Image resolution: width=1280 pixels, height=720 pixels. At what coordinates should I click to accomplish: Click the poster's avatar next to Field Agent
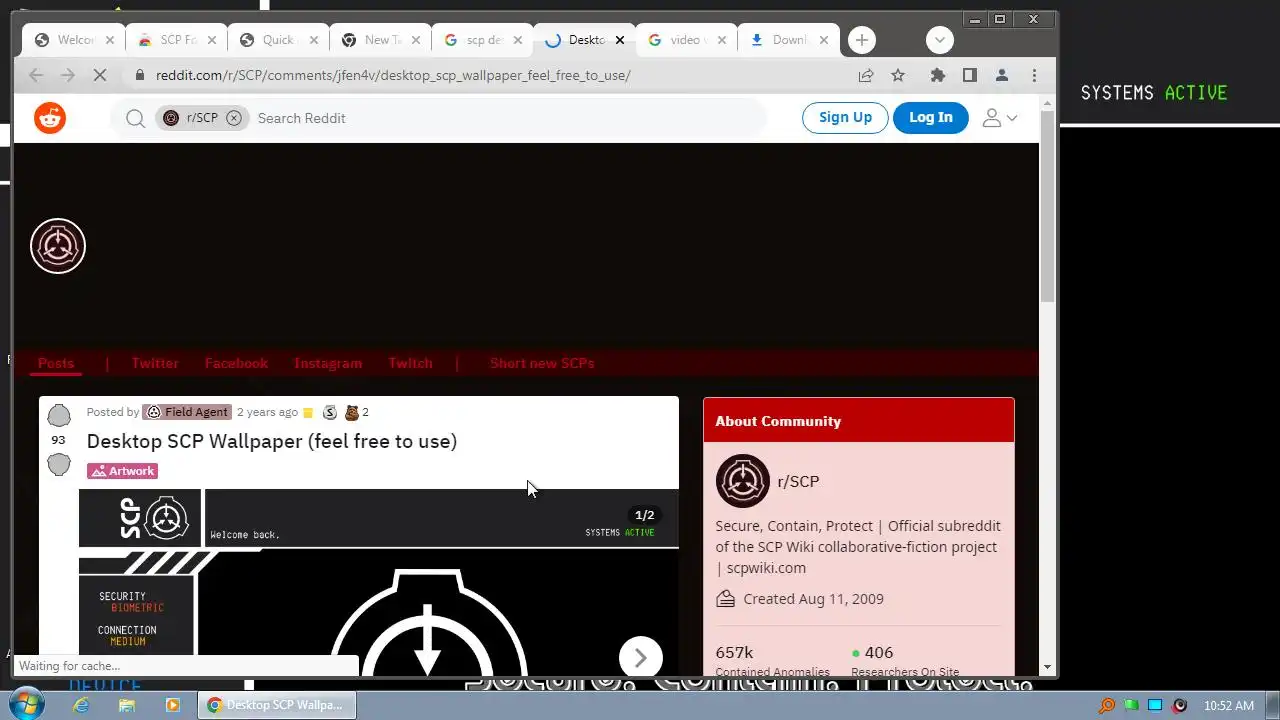tap(152, 412)
